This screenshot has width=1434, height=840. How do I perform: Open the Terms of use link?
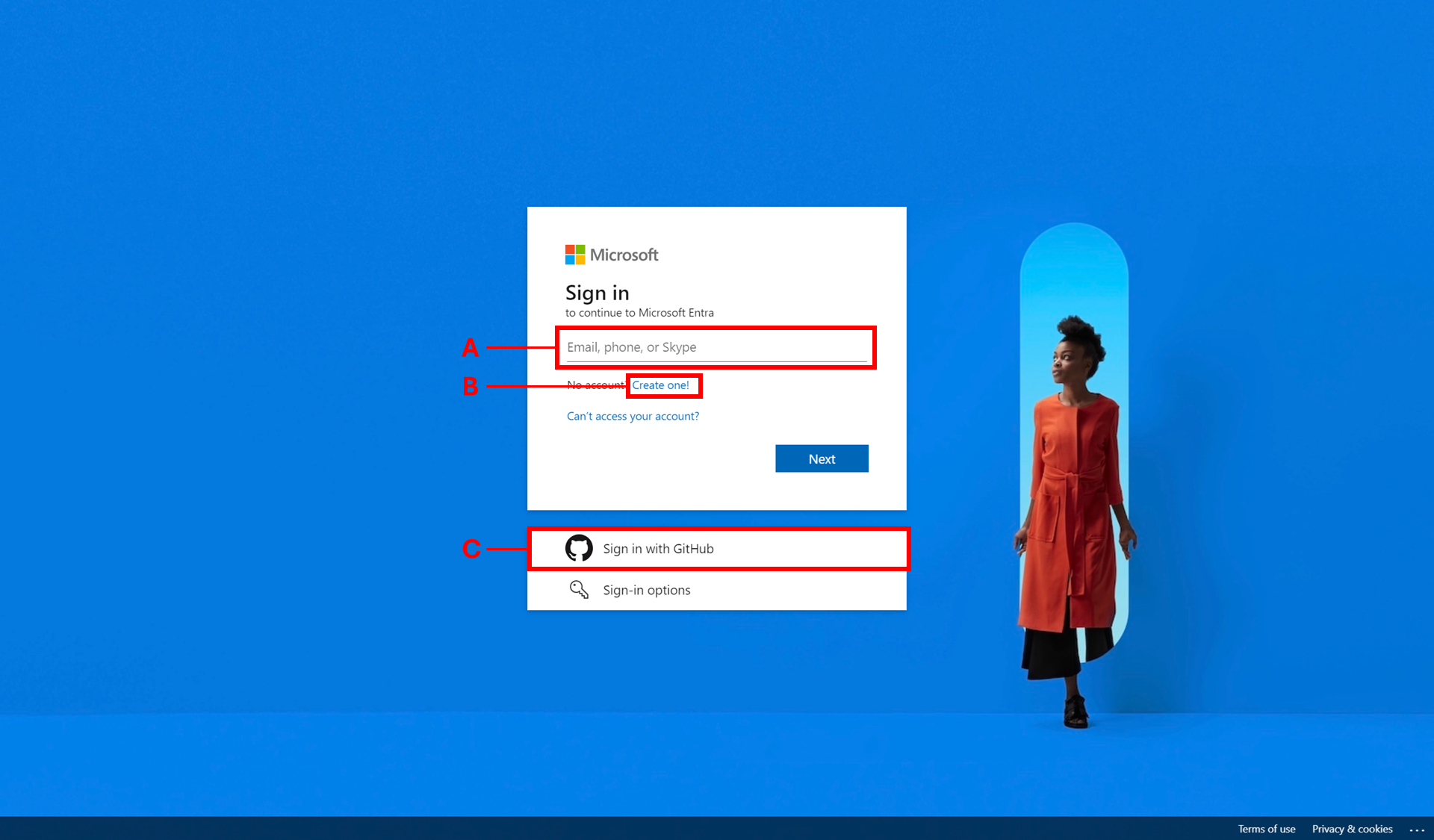(1266, 829)
